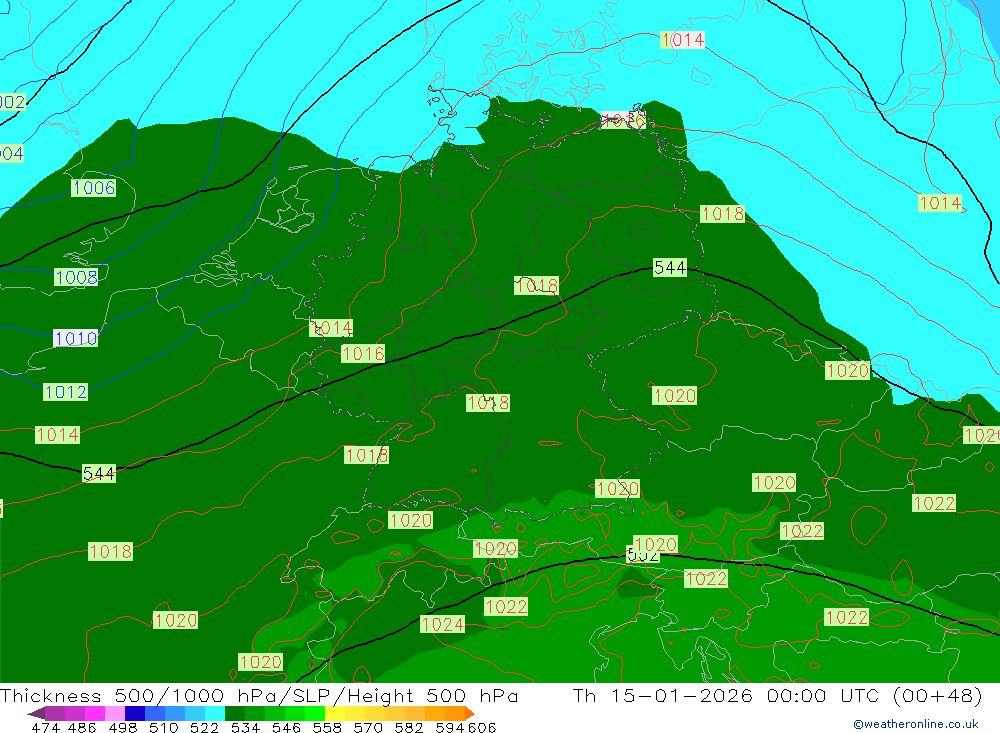This screenshot has width=1000, height=733.
Task: Click legend value 606
Action: pyautogui.click(x=481, y=727)
